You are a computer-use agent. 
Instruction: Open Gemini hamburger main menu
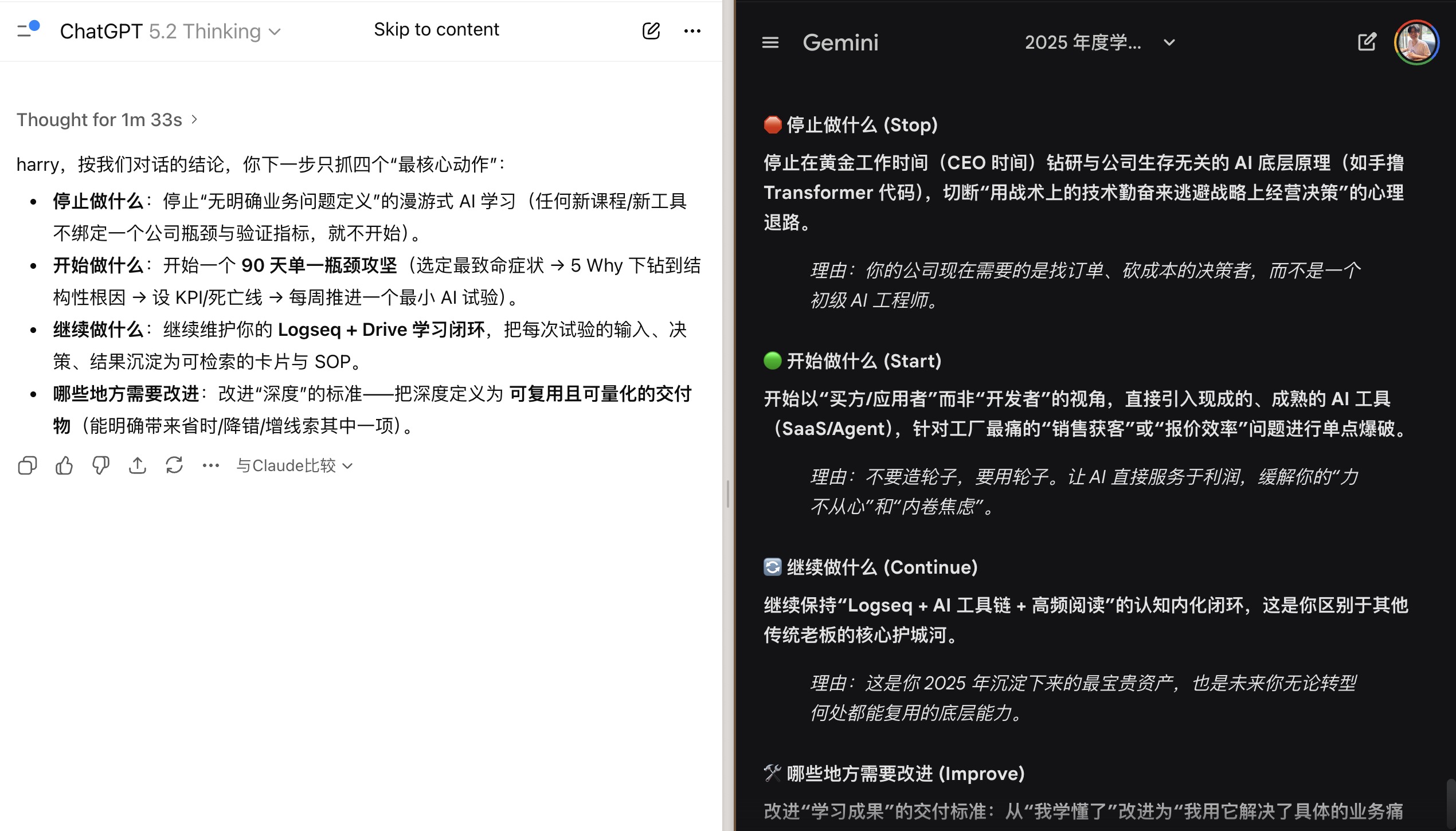click(770, 42)
